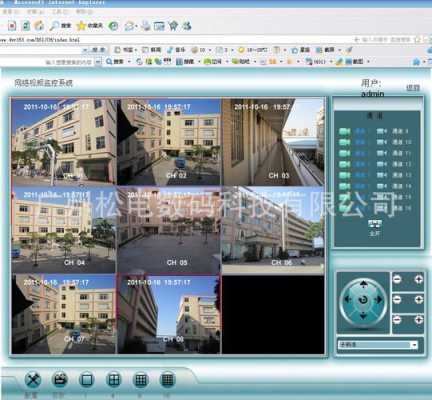
Task: Toggle the fourth green camera channel icon
Action: pos(344,164)
